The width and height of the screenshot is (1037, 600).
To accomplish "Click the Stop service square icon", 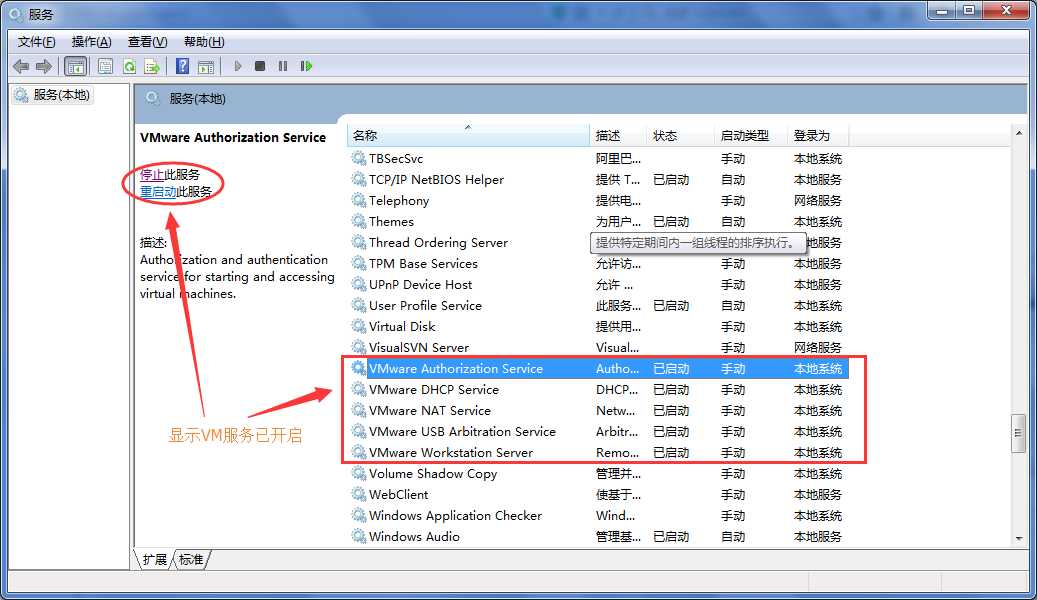I will 260,66.
